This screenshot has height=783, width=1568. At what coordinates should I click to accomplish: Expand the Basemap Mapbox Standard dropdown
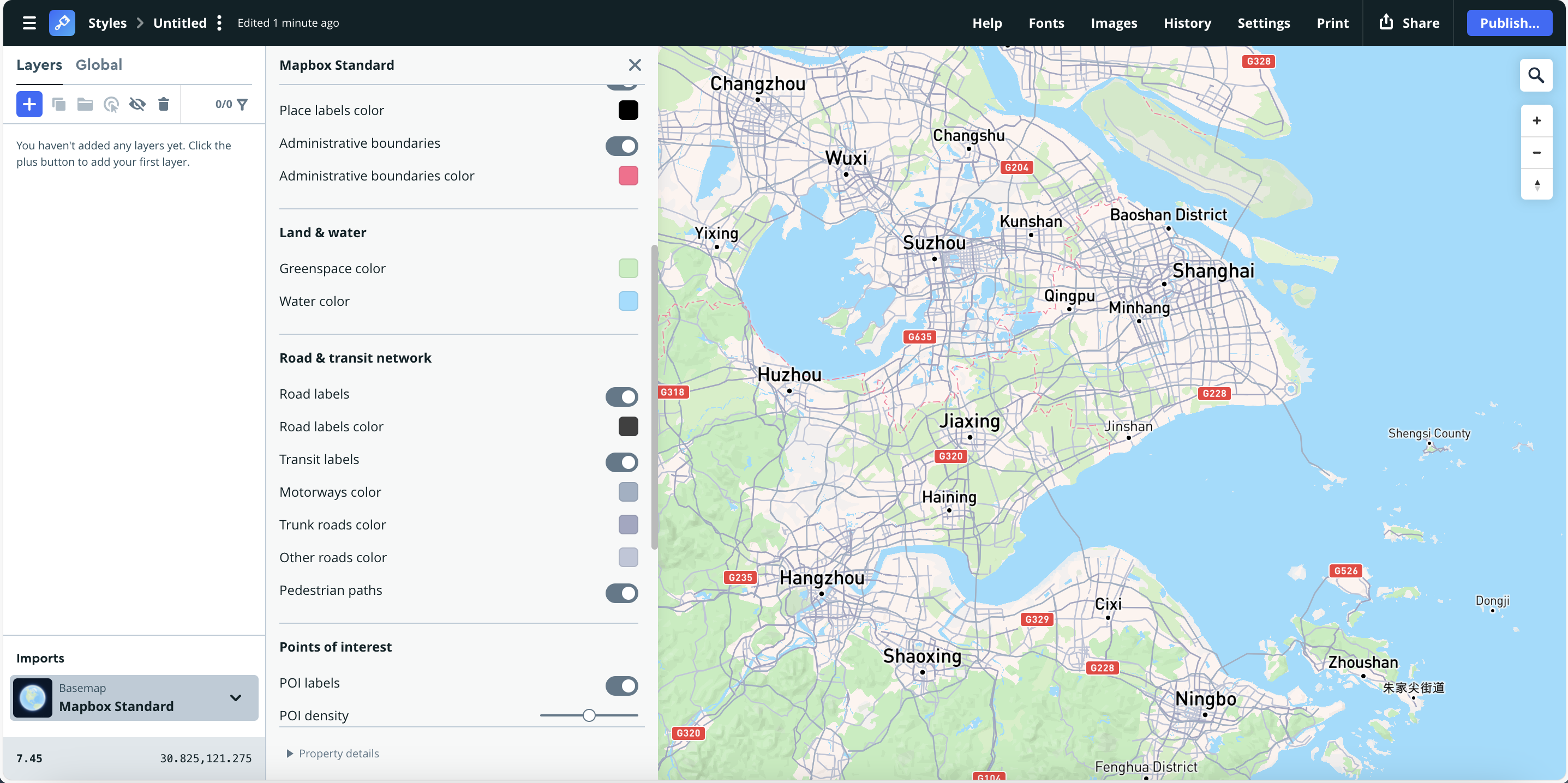point(236,697)
